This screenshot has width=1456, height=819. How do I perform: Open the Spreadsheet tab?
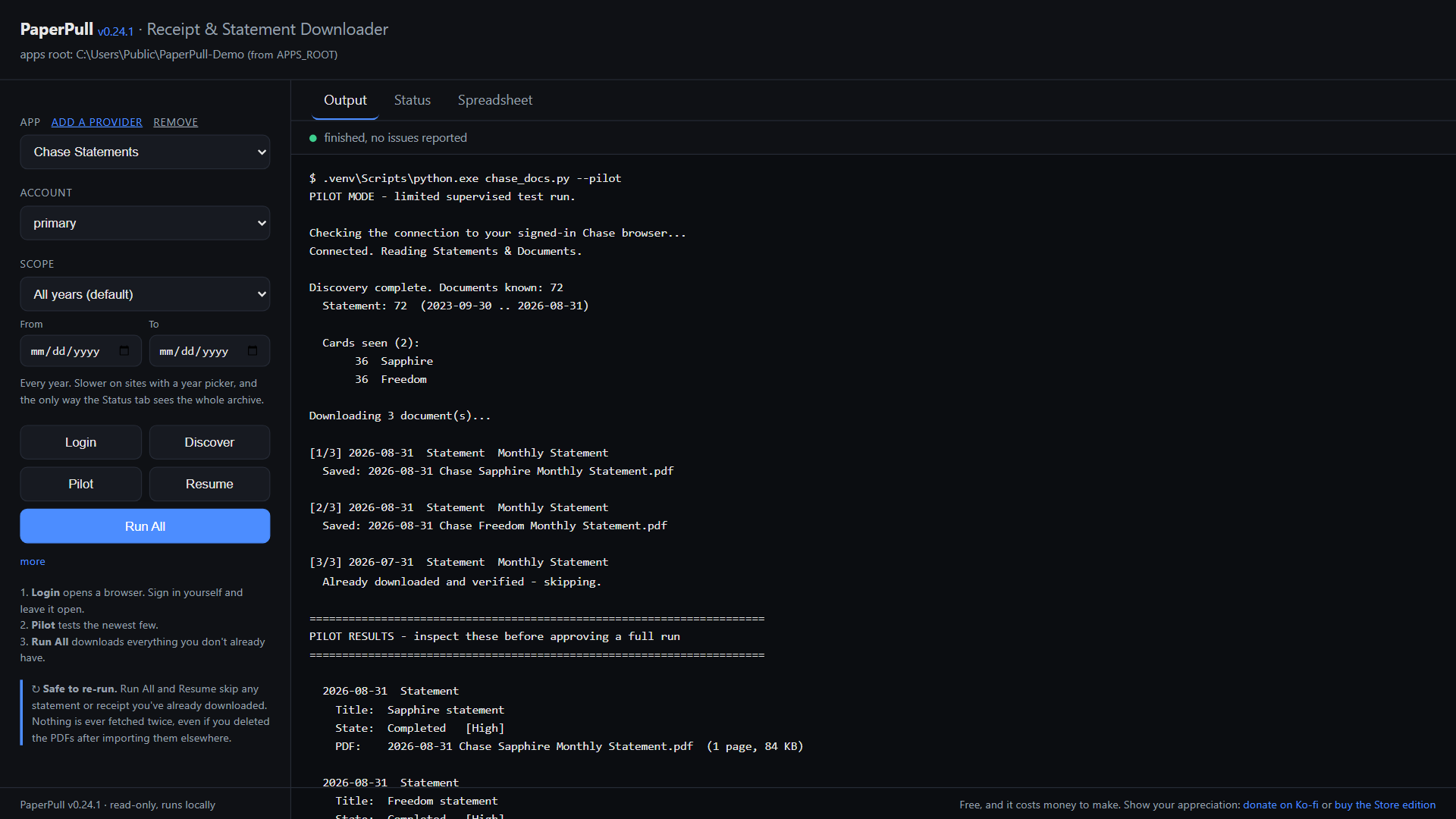495,100
